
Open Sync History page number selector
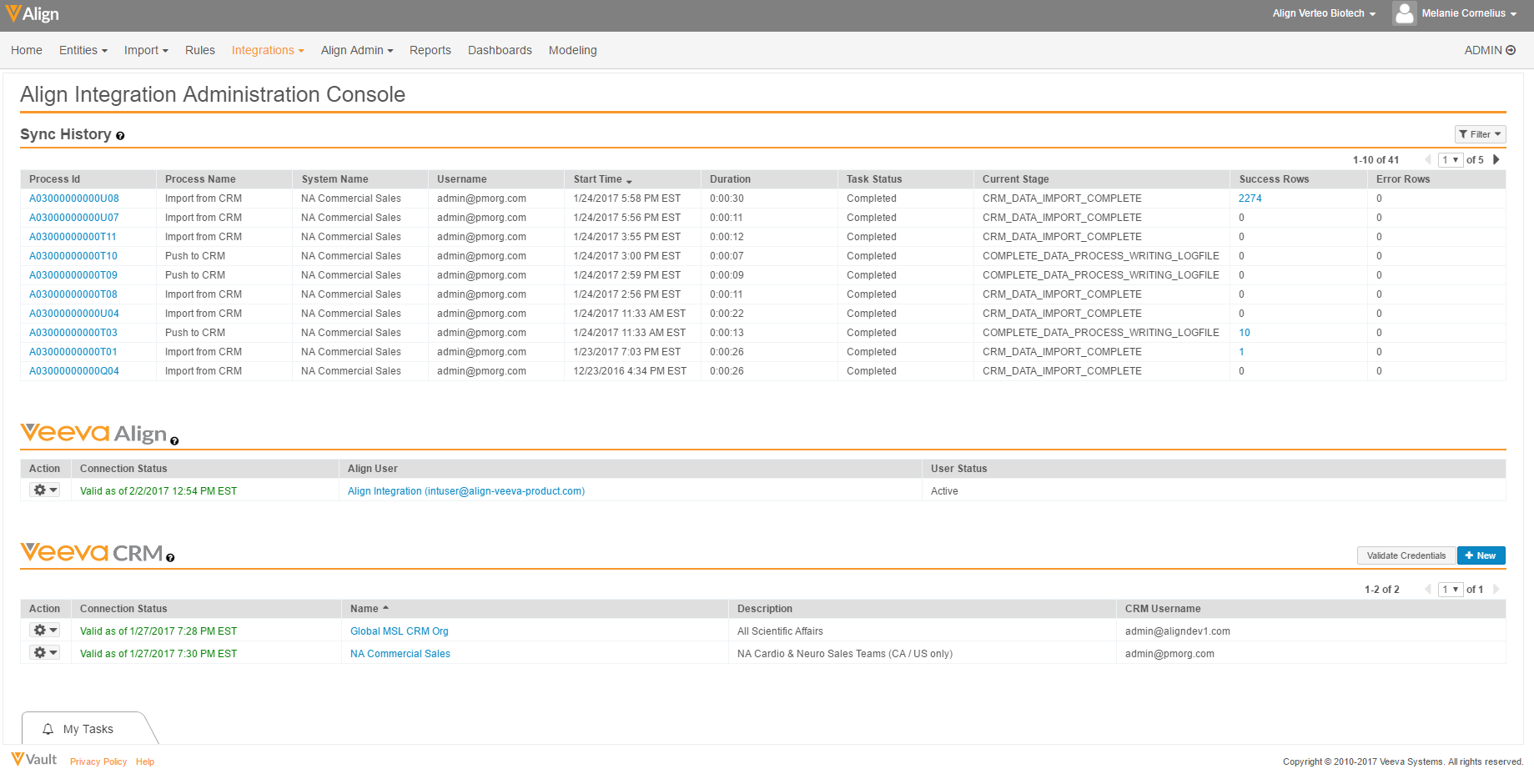coord(1450,160)
